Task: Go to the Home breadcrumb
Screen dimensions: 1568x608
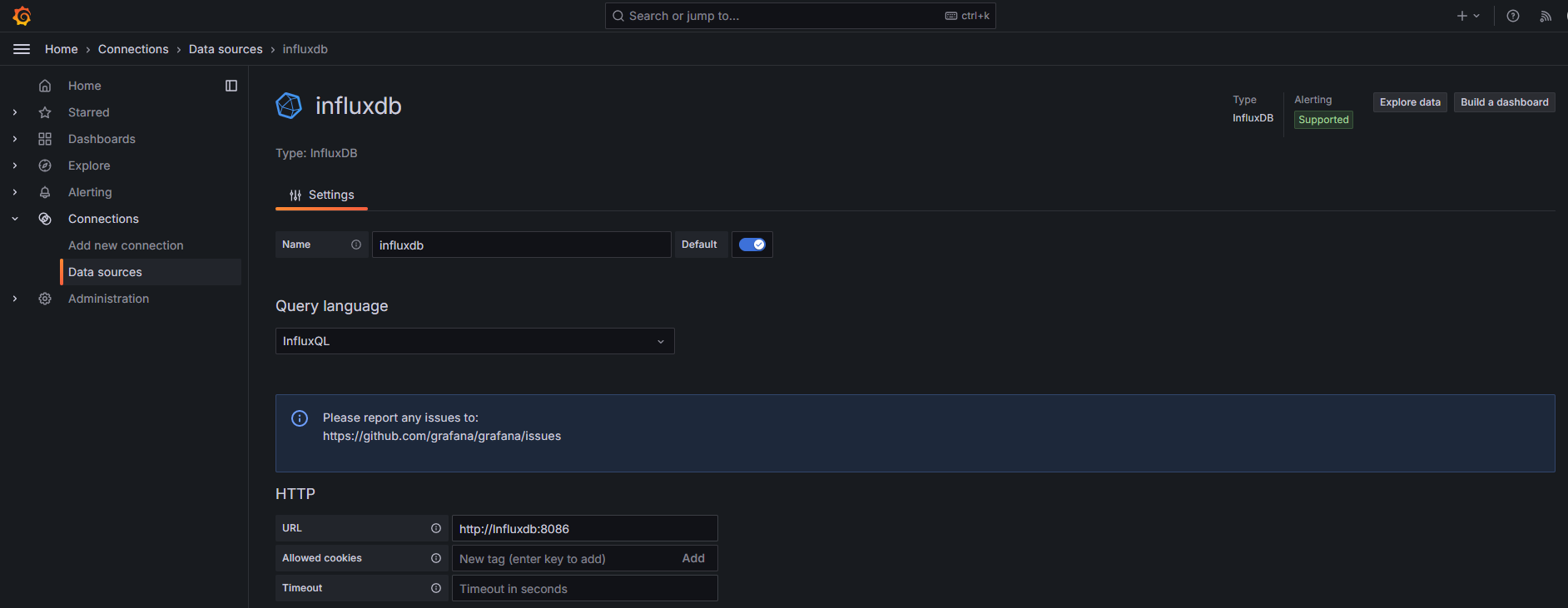Action: pos(62,49)
